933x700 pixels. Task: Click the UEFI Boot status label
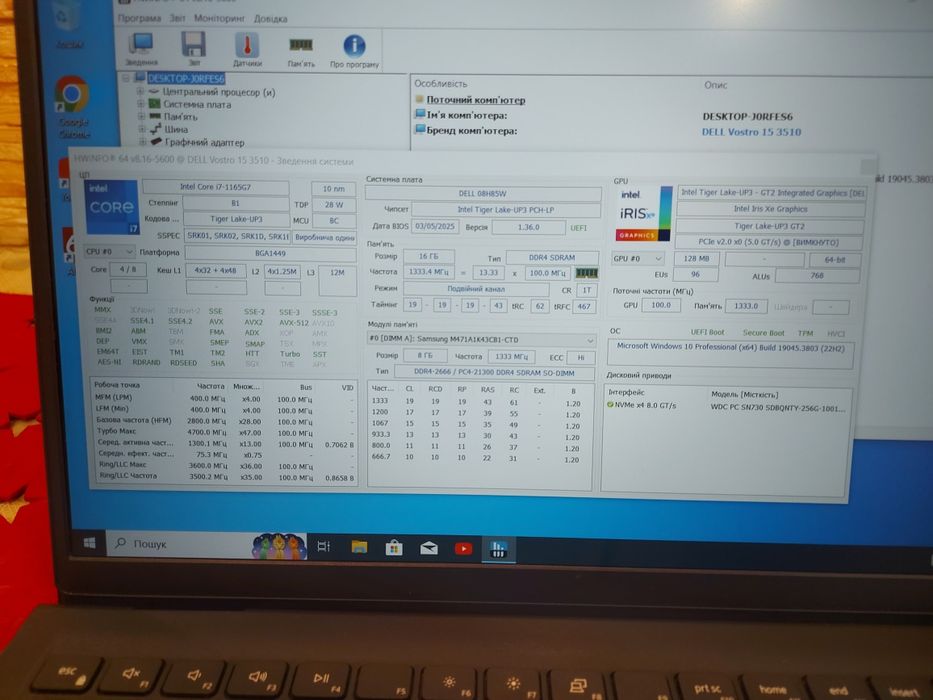click(x=707, y=332)
